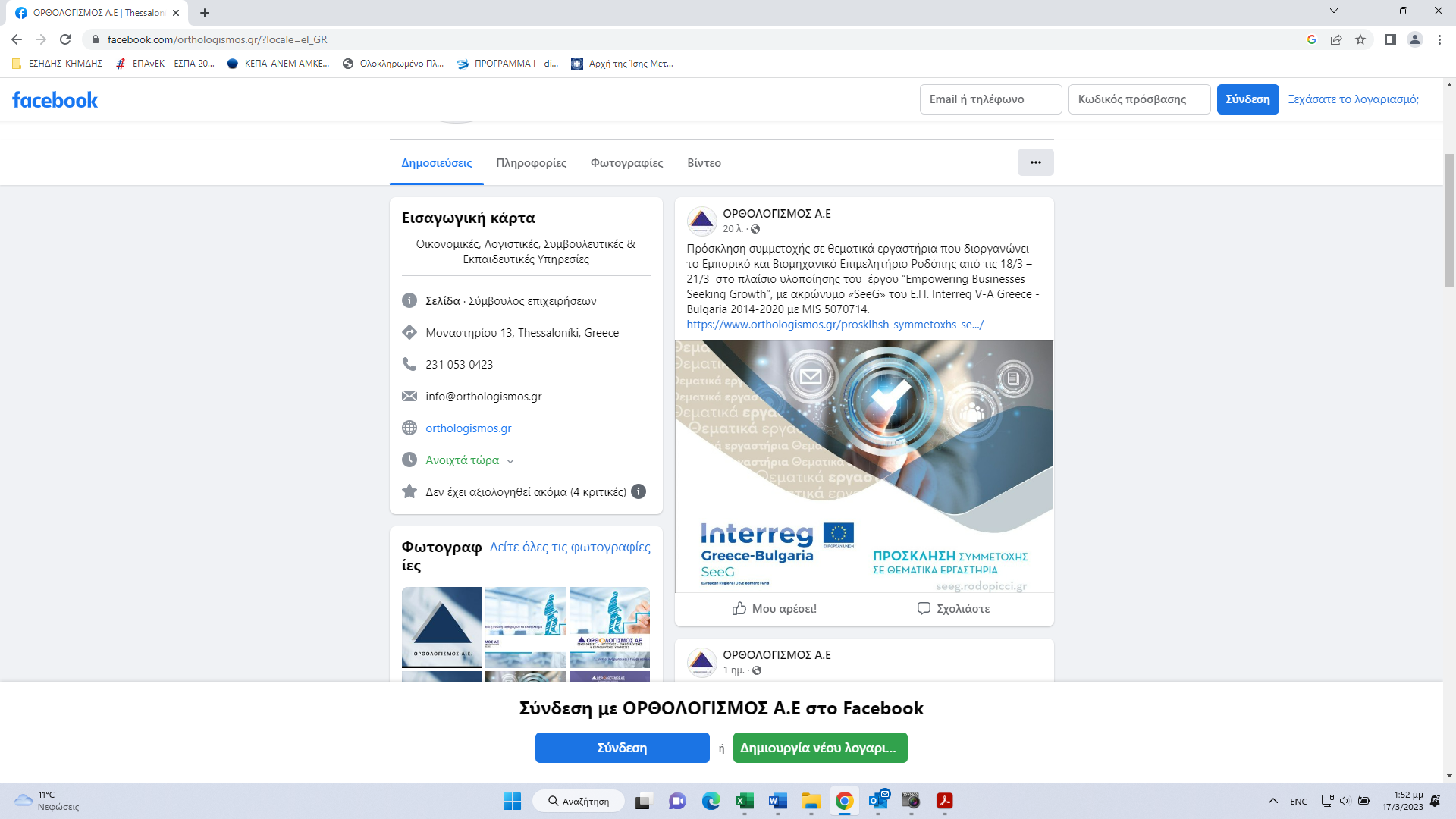Click the page vertical scrollbar
This screenshot has width=1456, height=819.
click(1449, 220)
